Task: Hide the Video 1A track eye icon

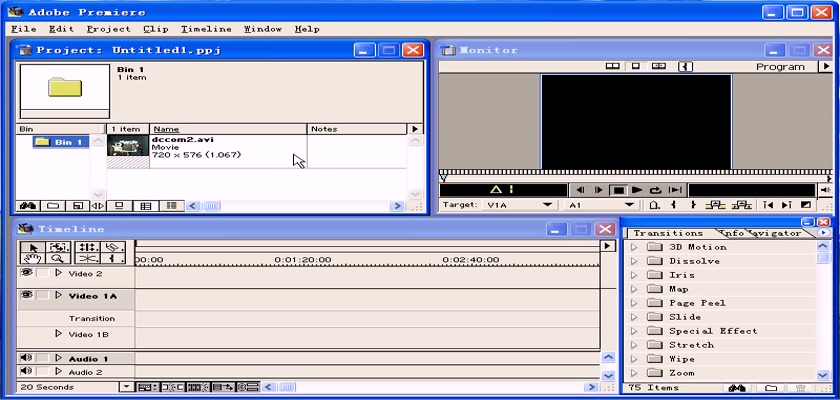Action: click(26, 295)
